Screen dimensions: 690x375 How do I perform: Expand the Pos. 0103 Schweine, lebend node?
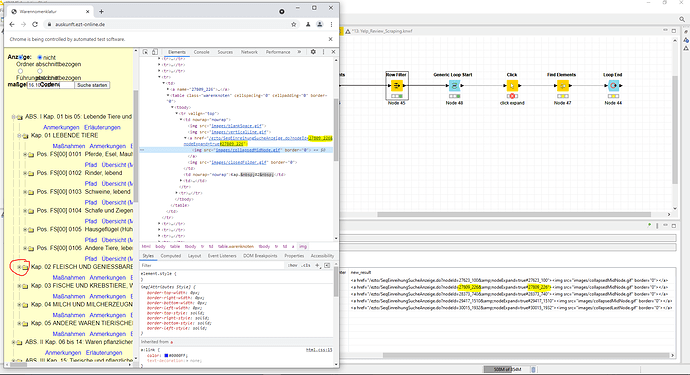click(25, 192)
